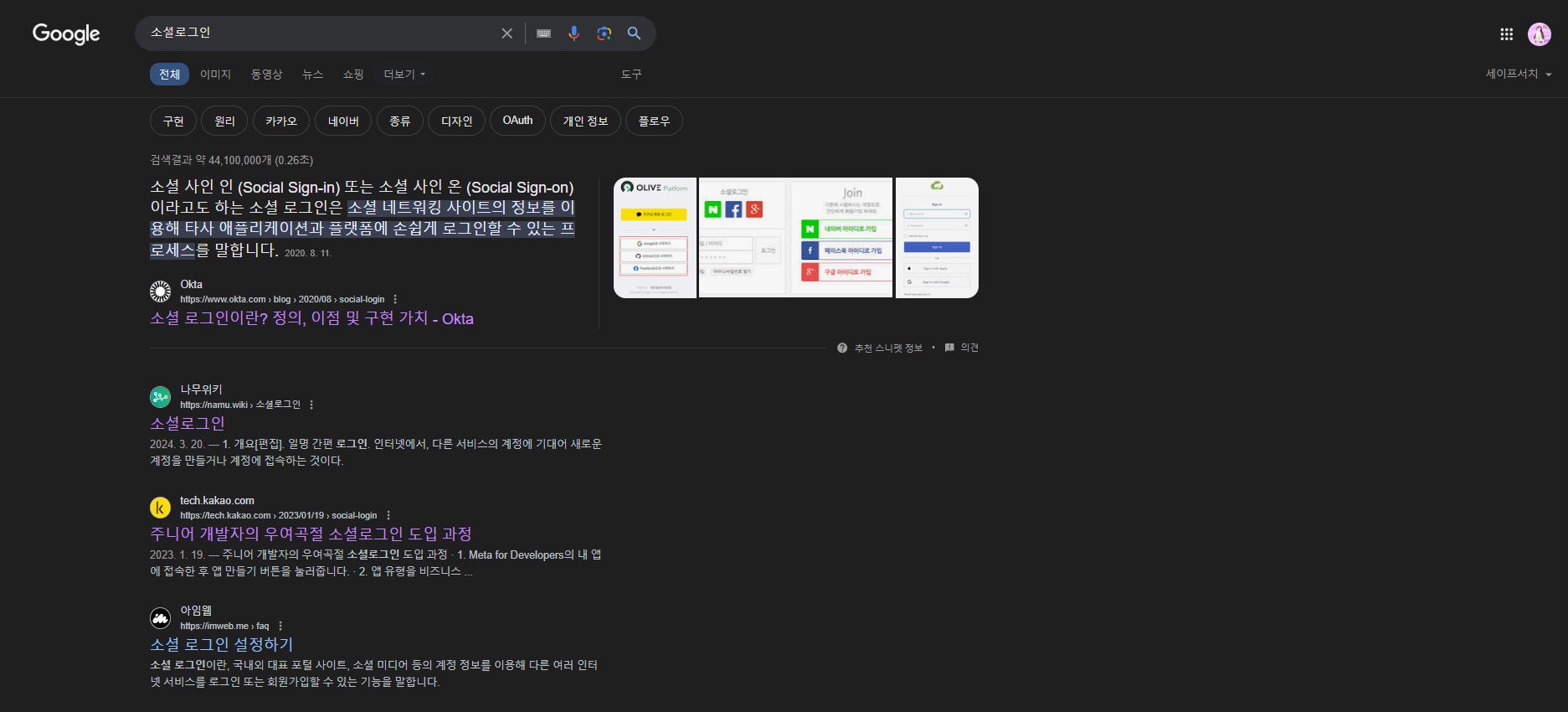Open more options for 나무위키 result
The image size is (1568, 712).
coord(311,405)
